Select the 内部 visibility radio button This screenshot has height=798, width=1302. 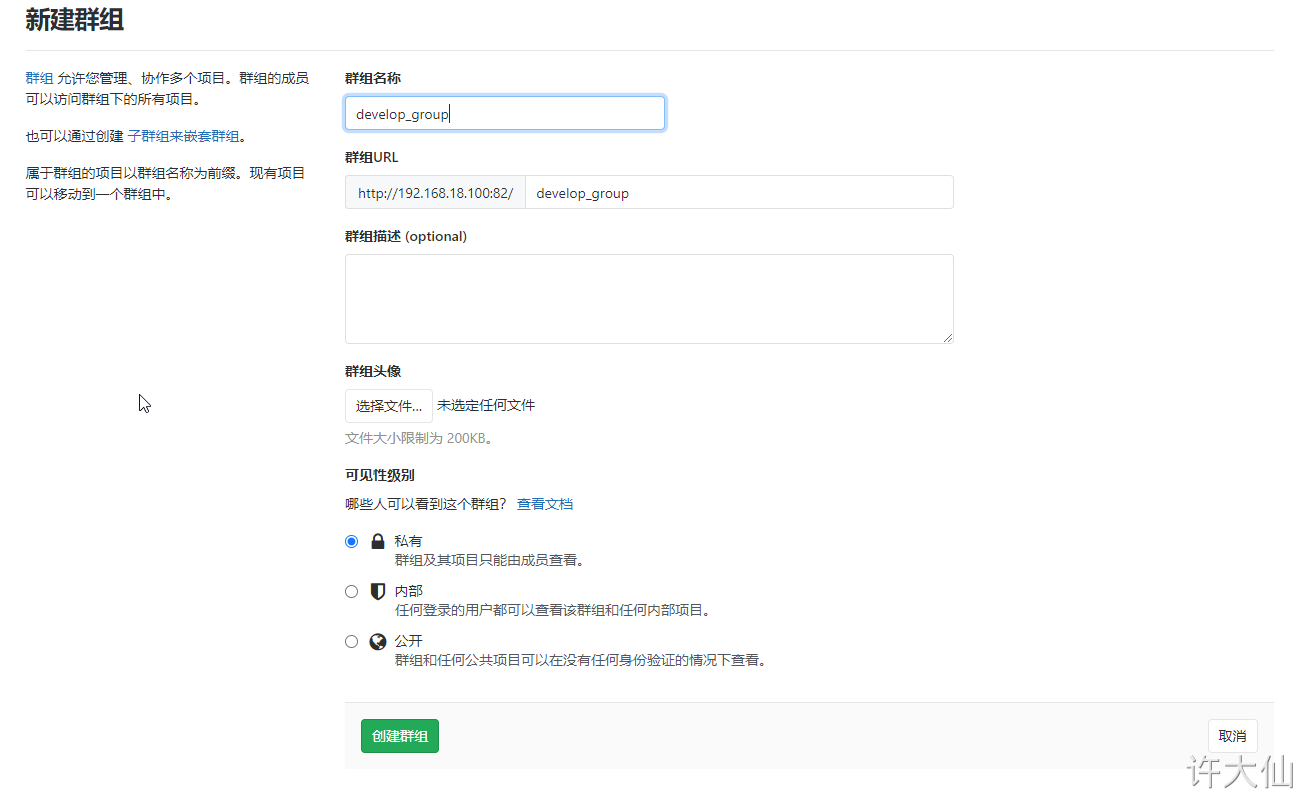(351, 591)
